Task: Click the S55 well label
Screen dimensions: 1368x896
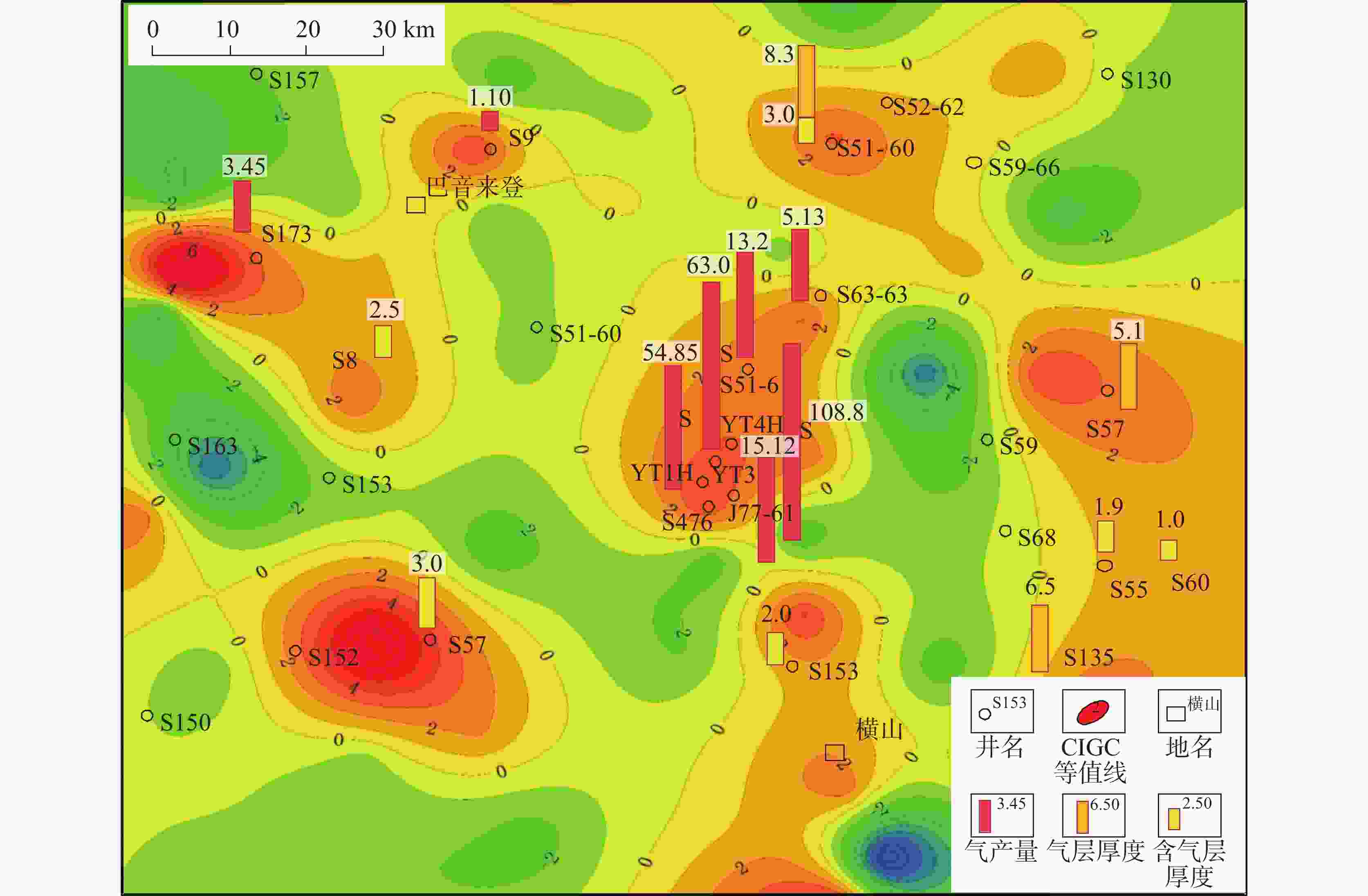Action: 1128,590
